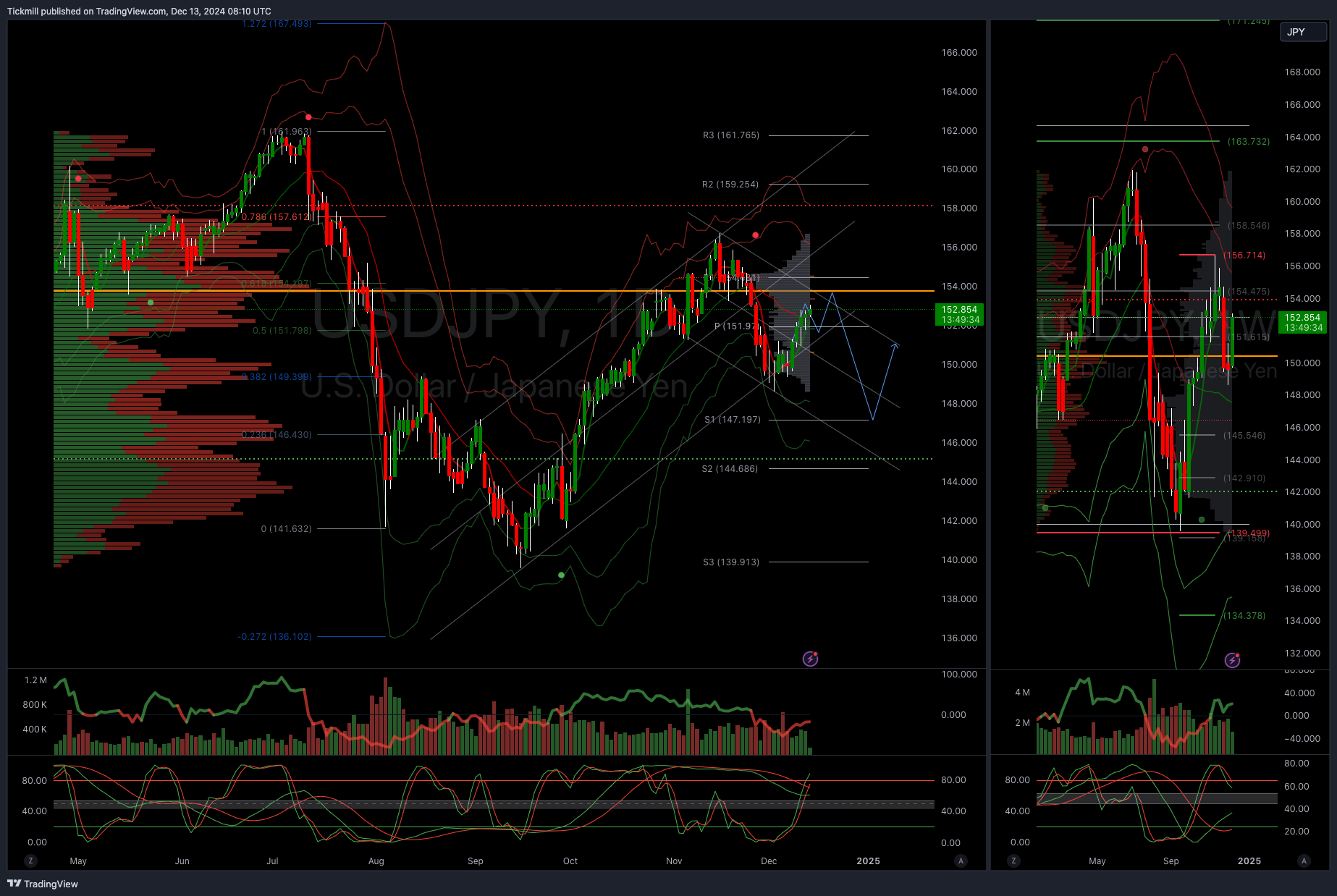
Task: Click the (163.732) level label on the weekly chart
Action: (1249, 142)
